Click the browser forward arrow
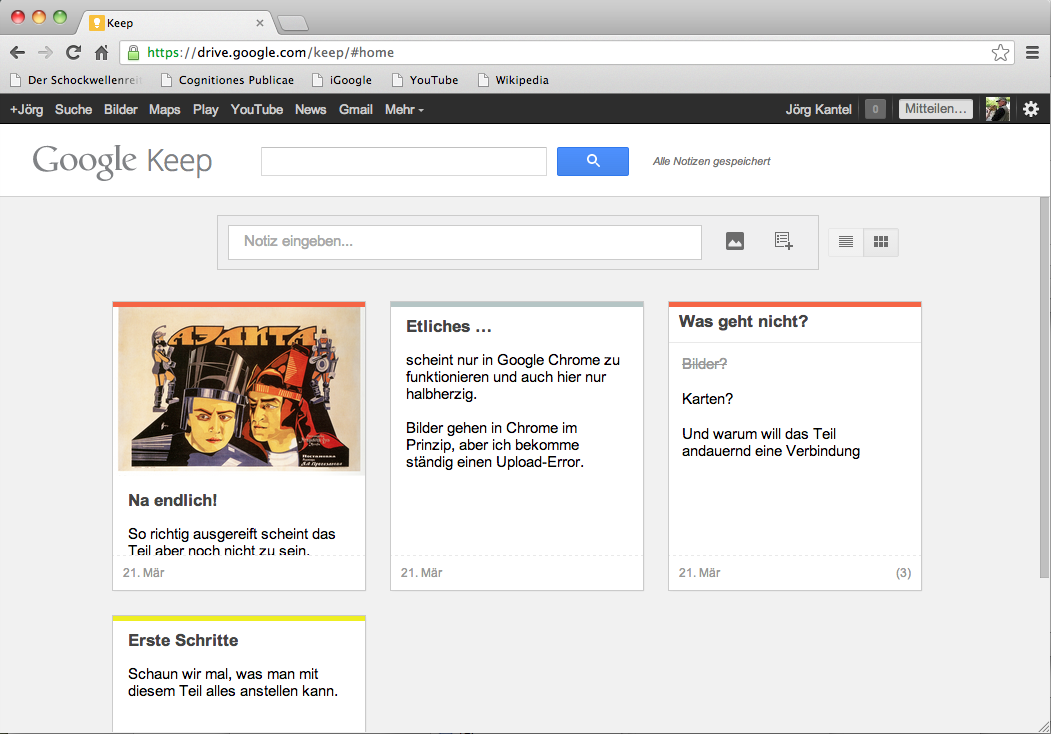The image size is (1051, 734). (x=45, y=52)
